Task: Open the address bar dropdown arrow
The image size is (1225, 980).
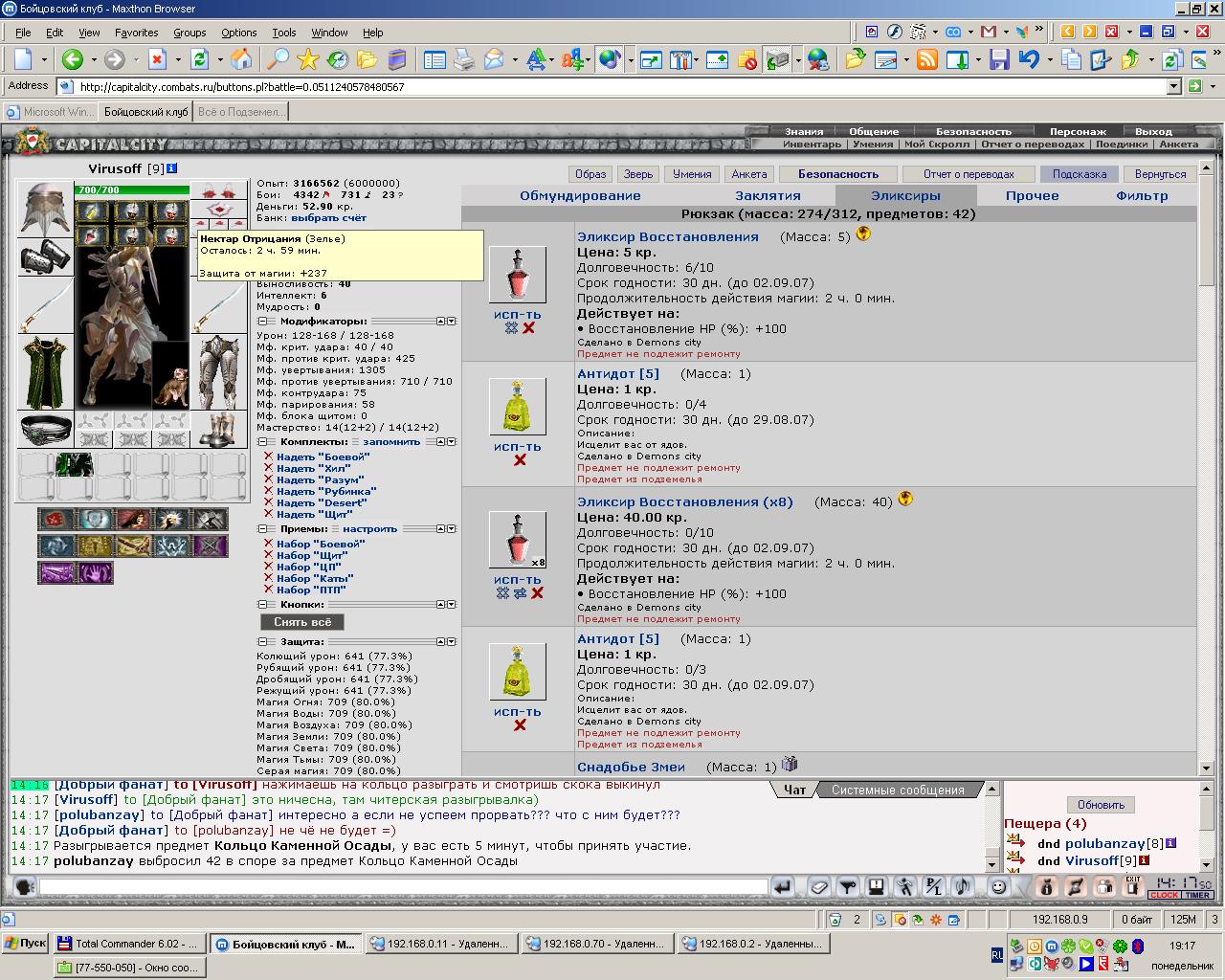Action: (x=1174, y=86)
